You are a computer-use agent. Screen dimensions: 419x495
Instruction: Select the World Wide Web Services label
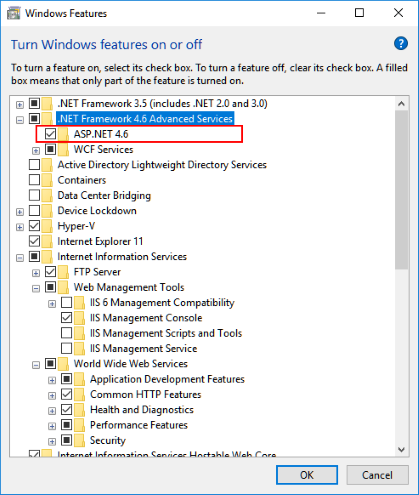pyautogui.click(x=131, y=364)
